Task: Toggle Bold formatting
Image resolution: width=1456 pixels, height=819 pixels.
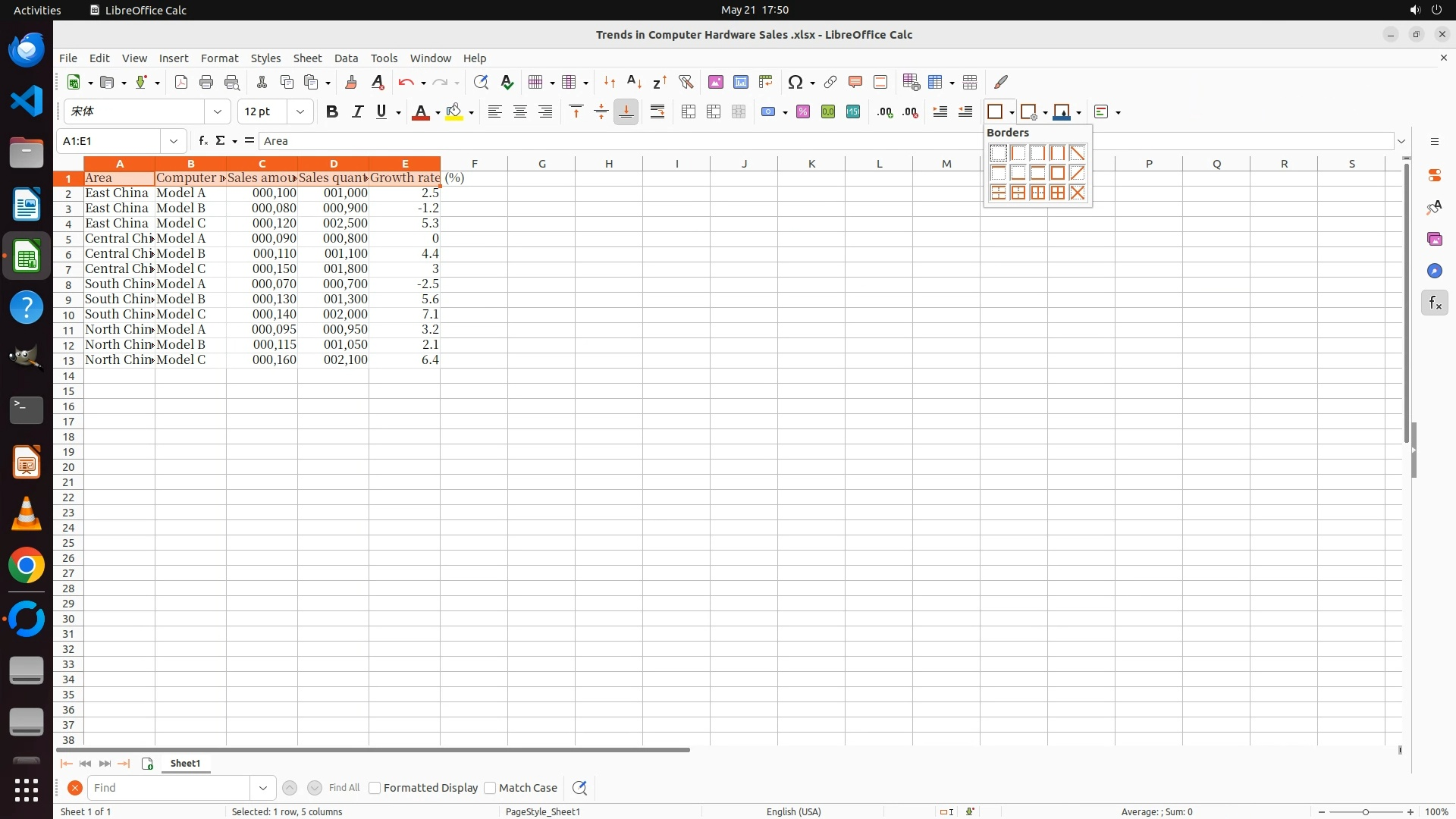Action: (331, 112)
